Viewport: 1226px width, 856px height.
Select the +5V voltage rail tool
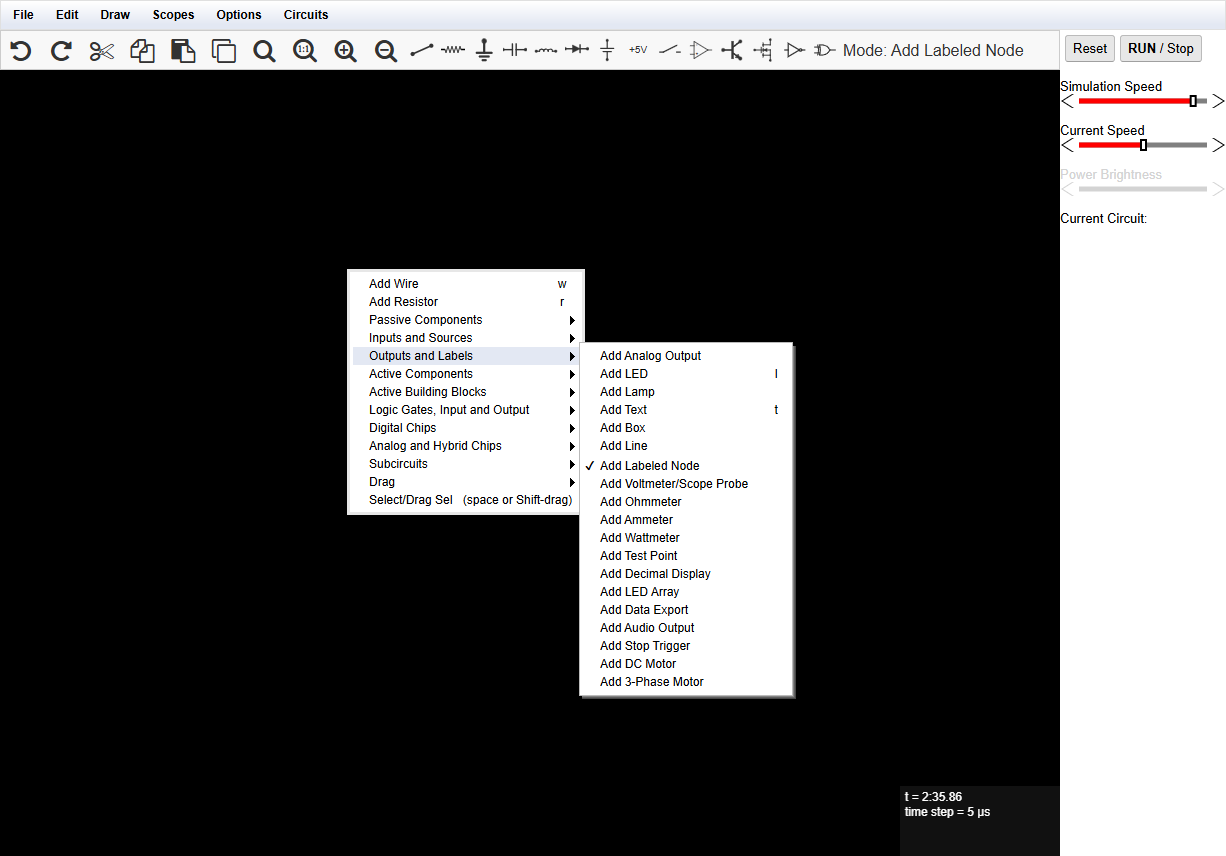[x=638, y=50]
